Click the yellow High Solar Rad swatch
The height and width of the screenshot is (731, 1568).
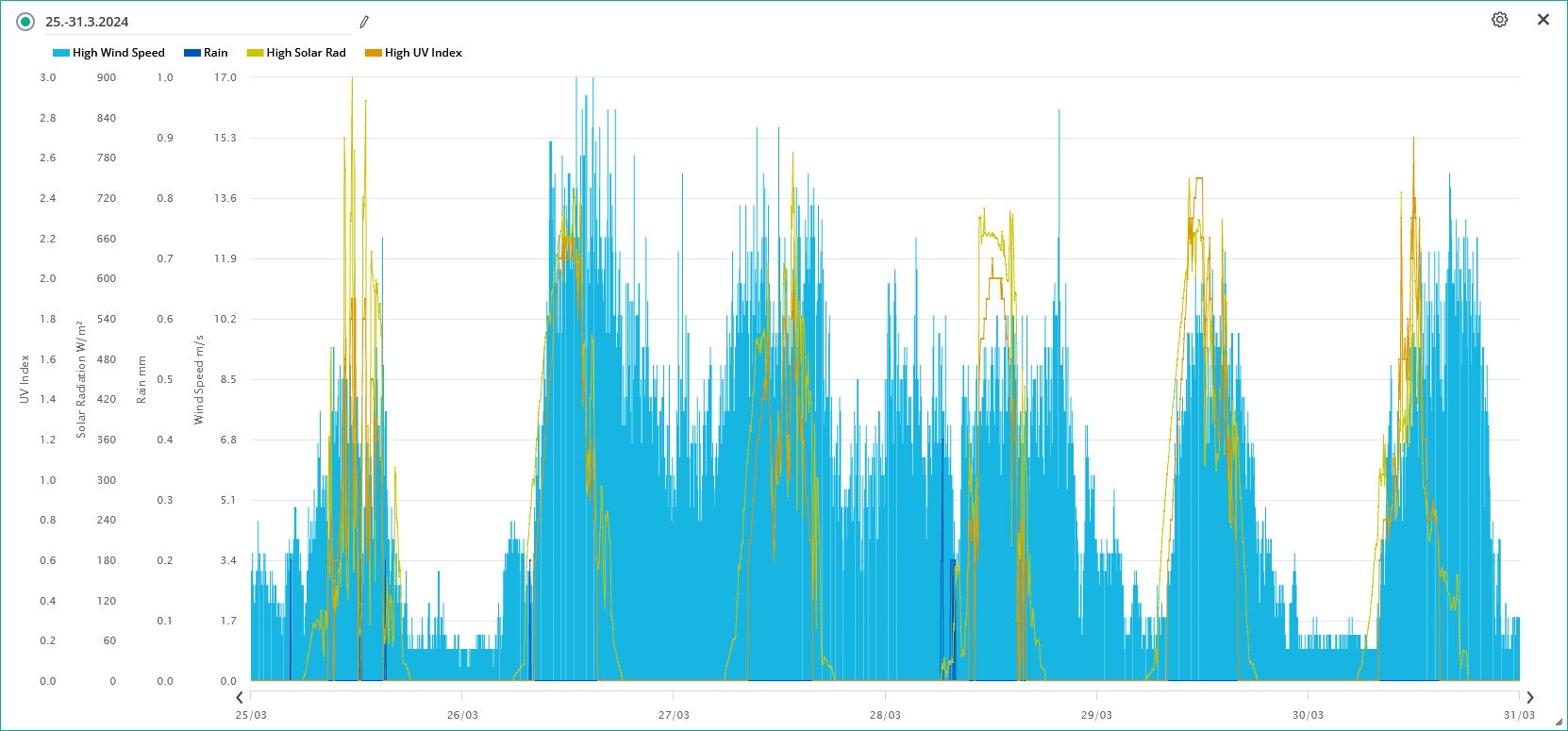(255, 53)
